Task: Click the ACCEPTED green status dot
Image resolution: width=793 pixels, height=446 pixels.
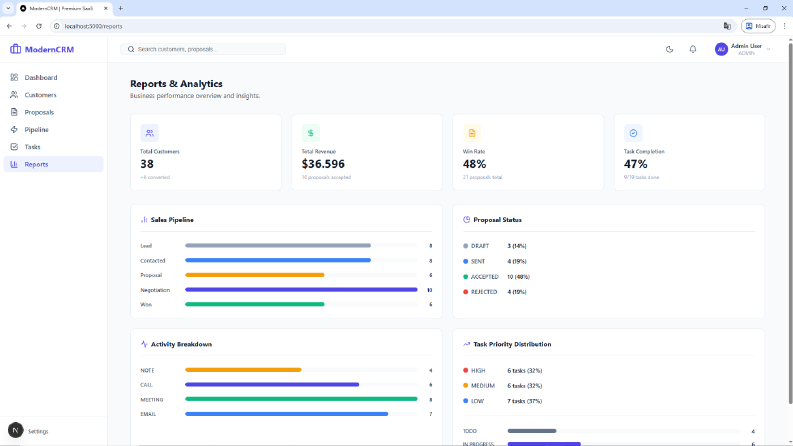Action: [x=465, y=277]
